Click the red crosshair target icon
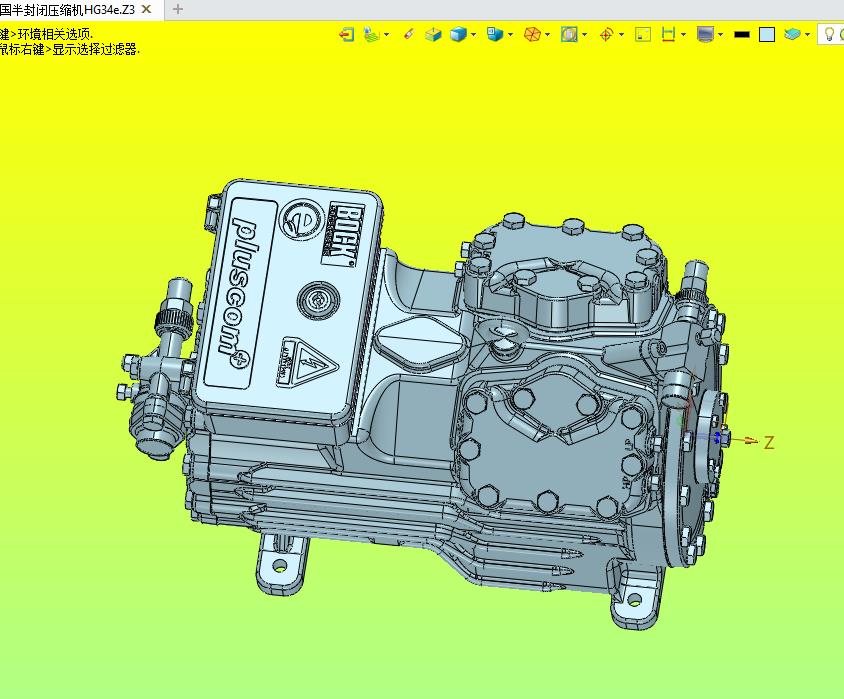This screenshot has height=699, width=844. (x=606, y=35)
